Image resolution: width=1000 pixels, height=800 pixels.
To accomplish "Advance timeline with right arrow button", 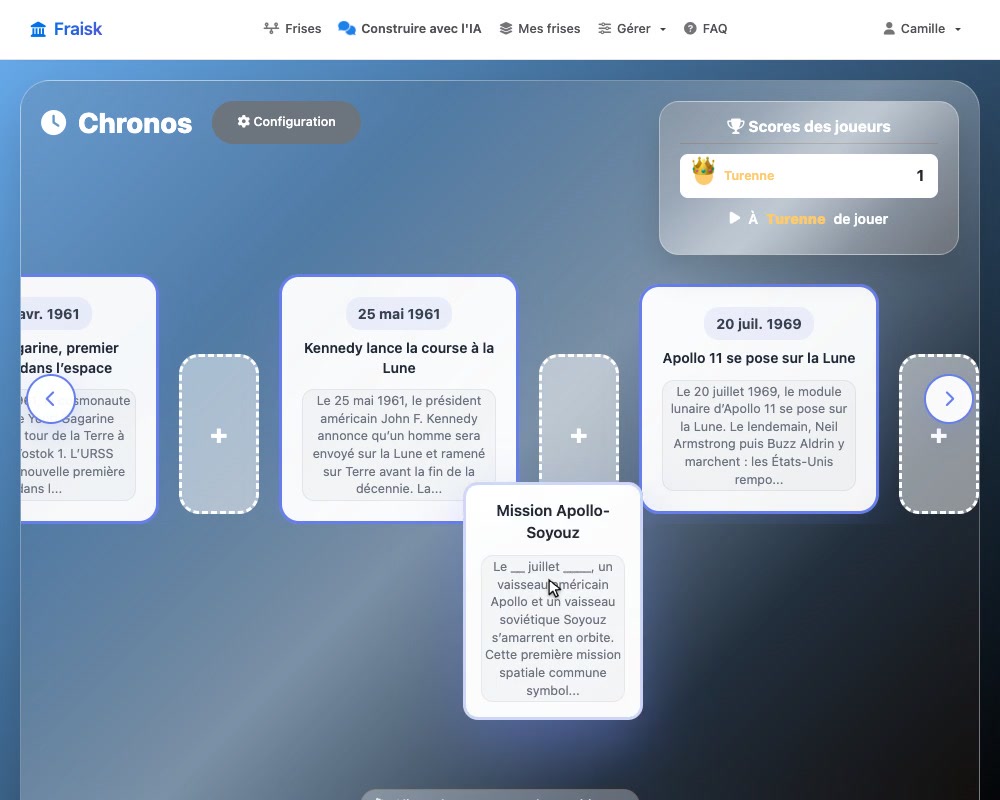I will pos(949,399).
